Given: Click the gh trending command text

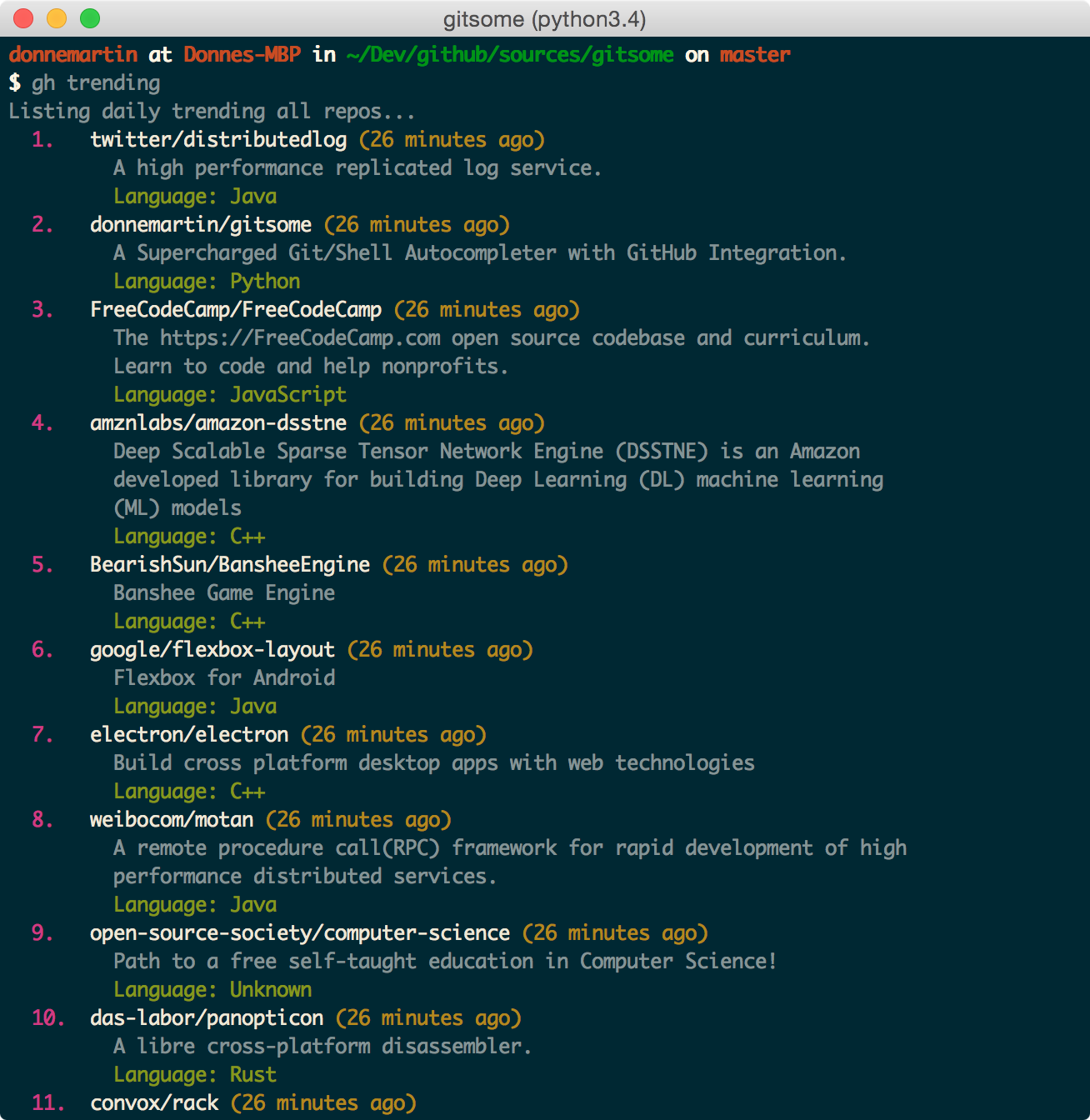Looking at the screenshot, I should tap(96, 83).
